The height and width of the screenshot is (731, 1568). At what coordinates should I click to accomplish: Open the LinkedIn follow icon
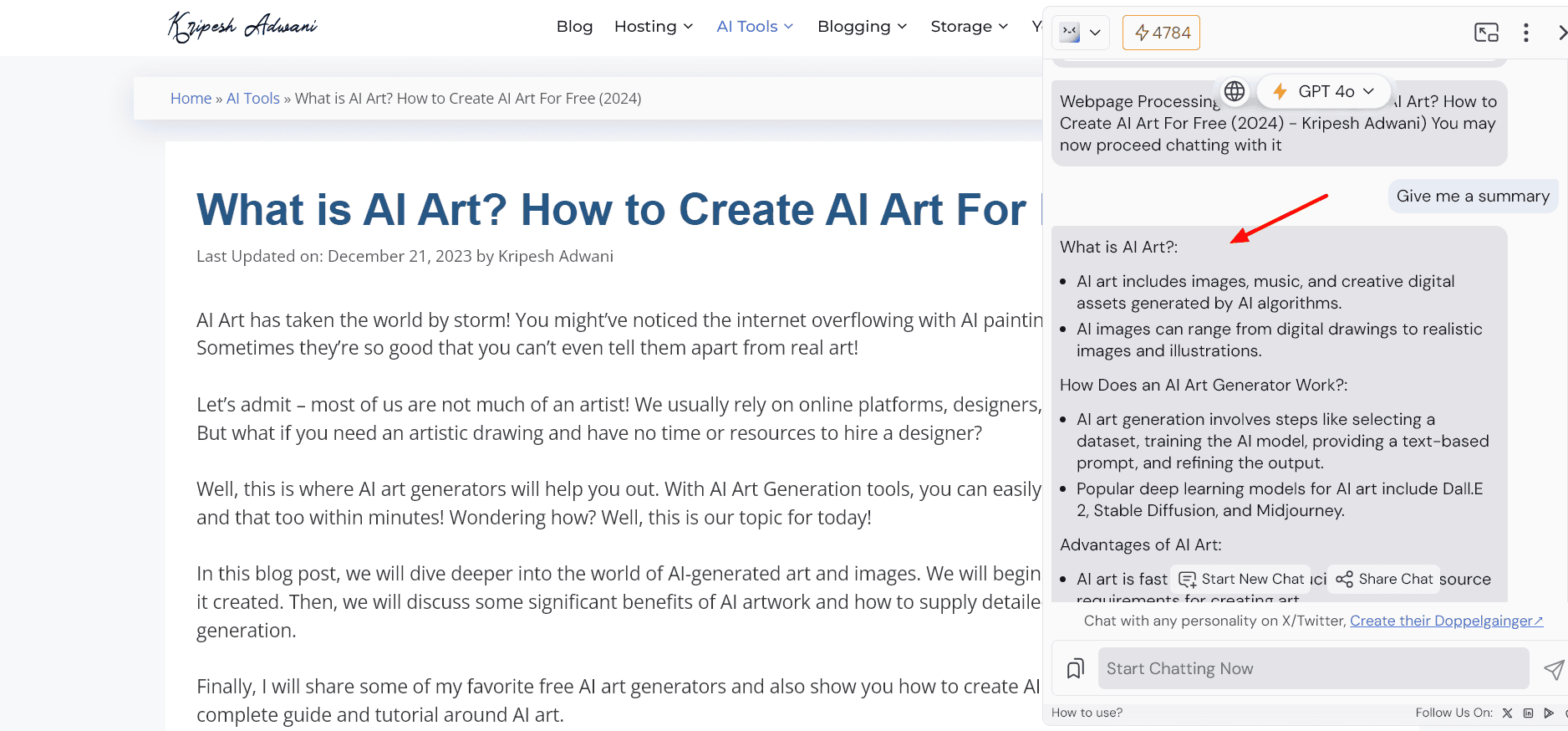[x=1528, y=713]
